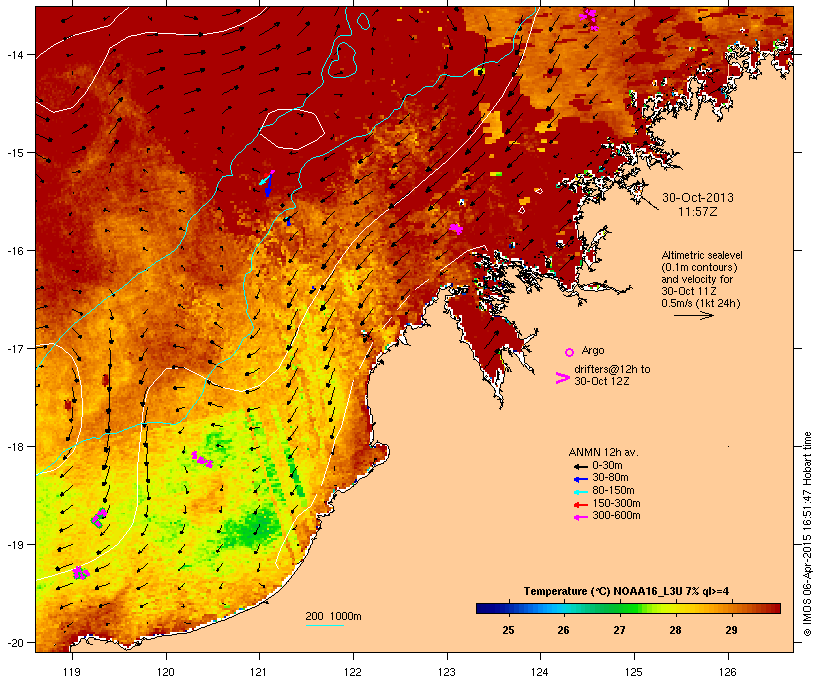Click the cyan 200 1000m isobath line sample
This screenshot has width=820, height=680.
pos(325,625)
